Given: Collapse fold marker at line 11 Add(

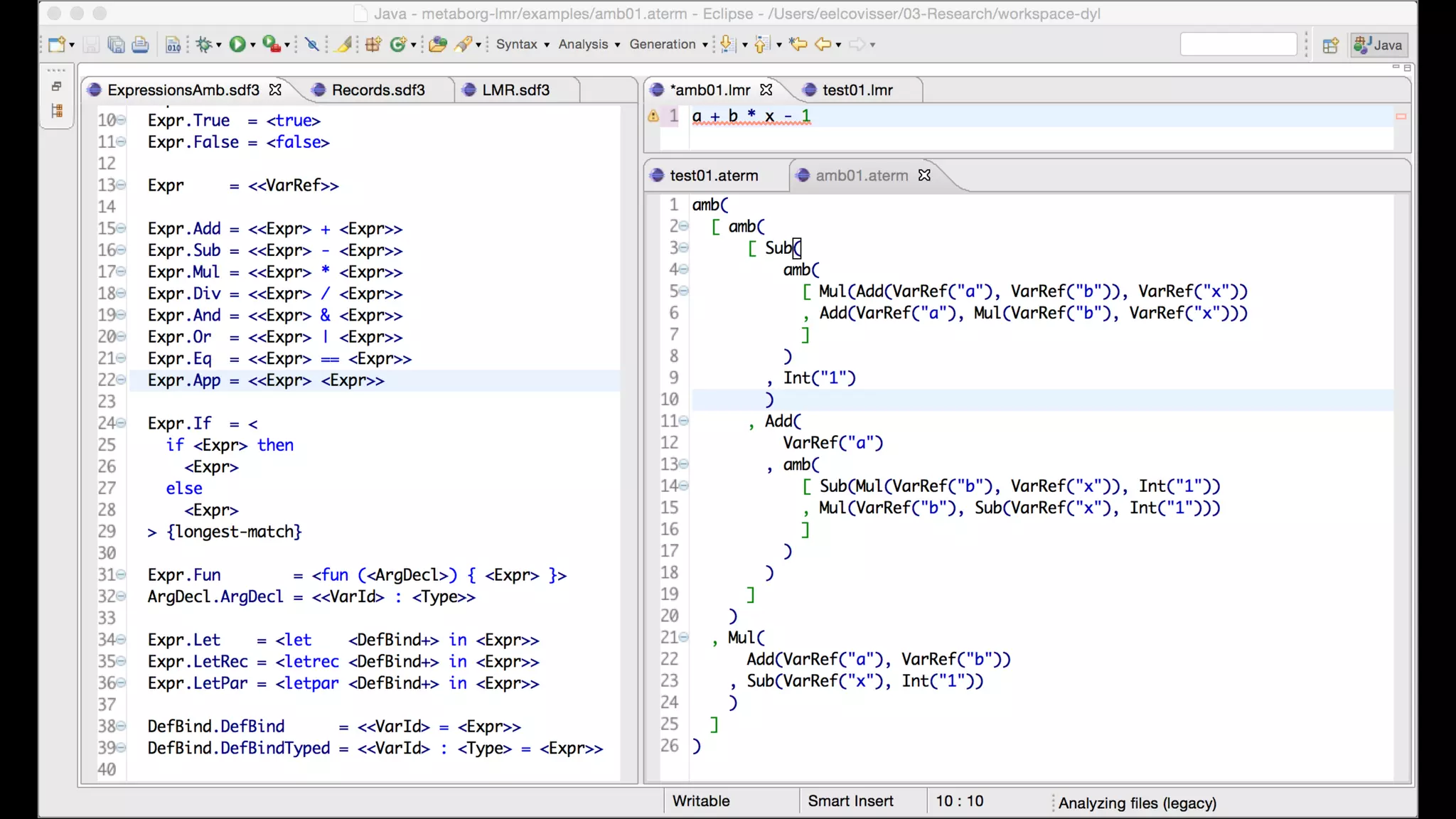Looking at the screenshot, I should [684, 421].
